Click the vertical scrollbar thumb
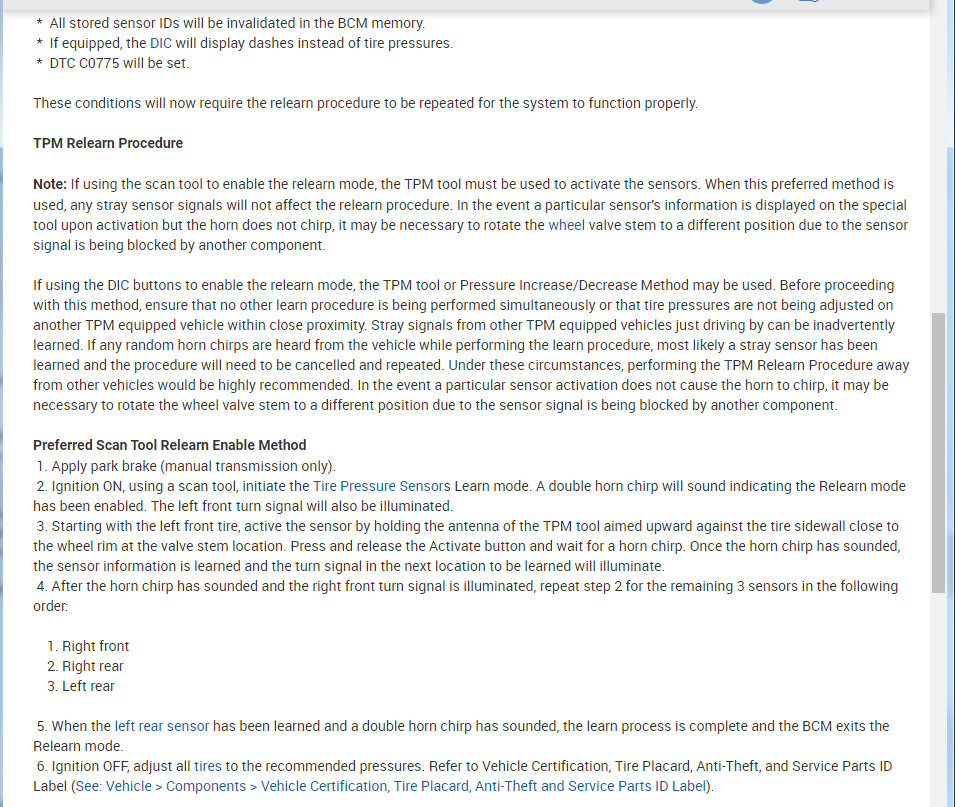The width and height of the screenshot is (955, 807). click(x=938, y=450)
